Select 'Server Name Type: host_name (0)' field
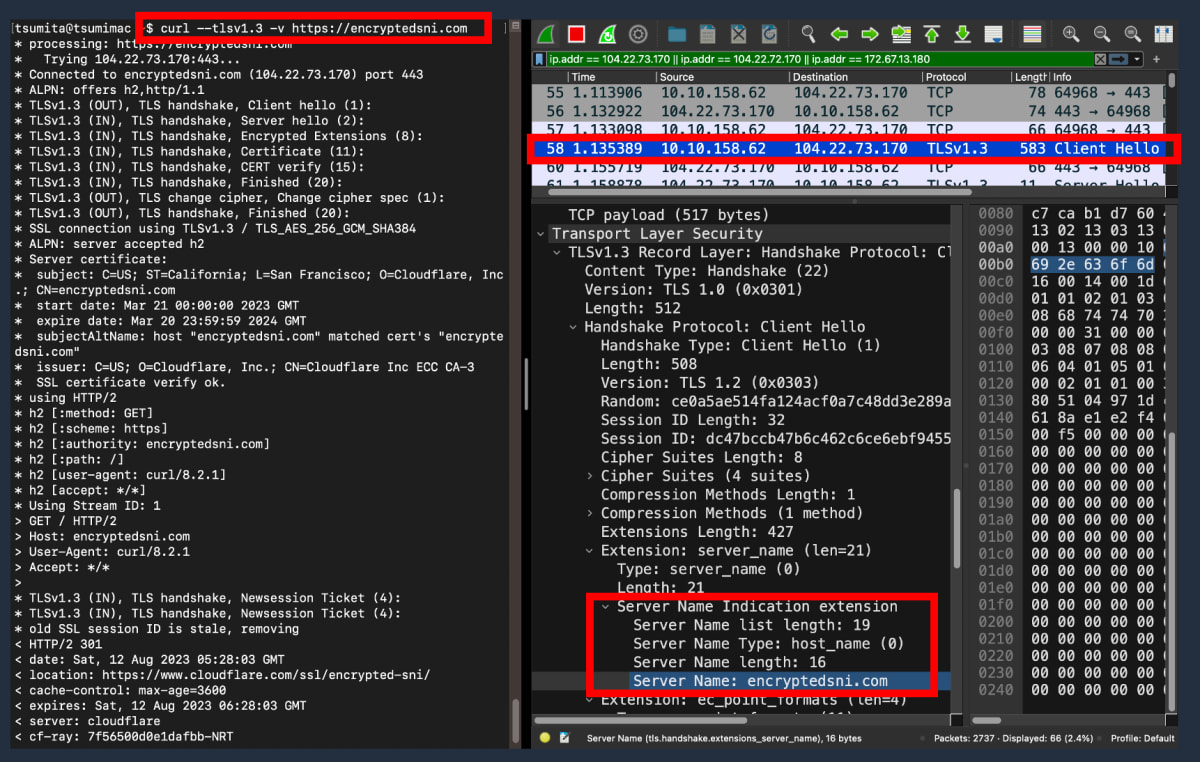This screenshot has height=762, width=1200. [768, 644]
